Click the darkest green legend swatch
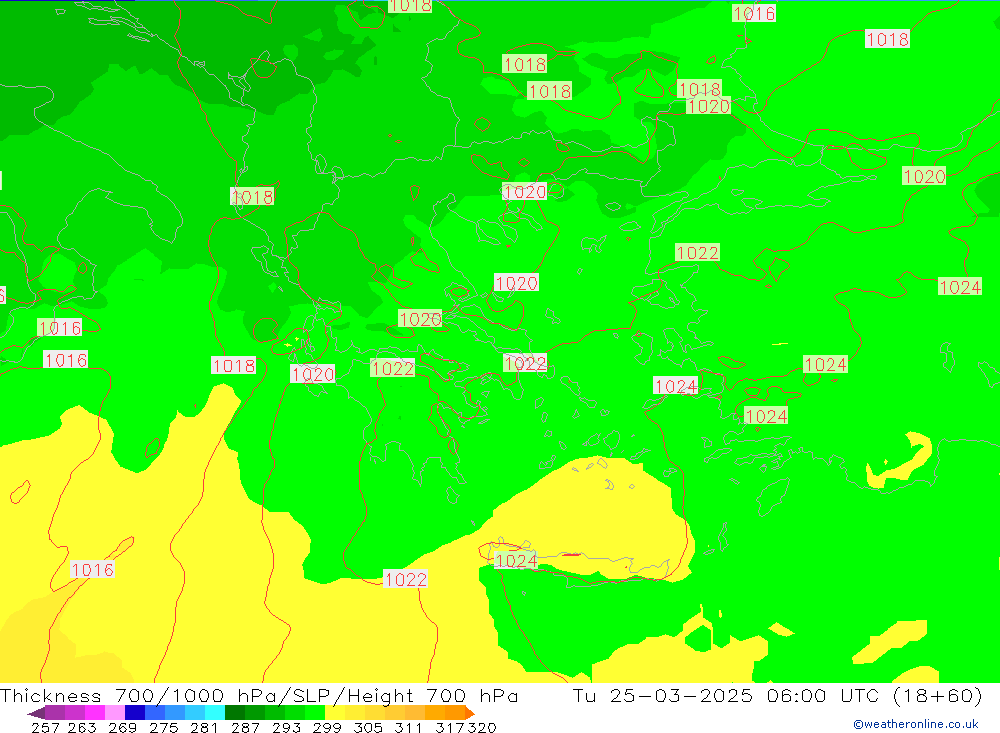The height and width of the screenshot is (733, 1000). (235, 713)
